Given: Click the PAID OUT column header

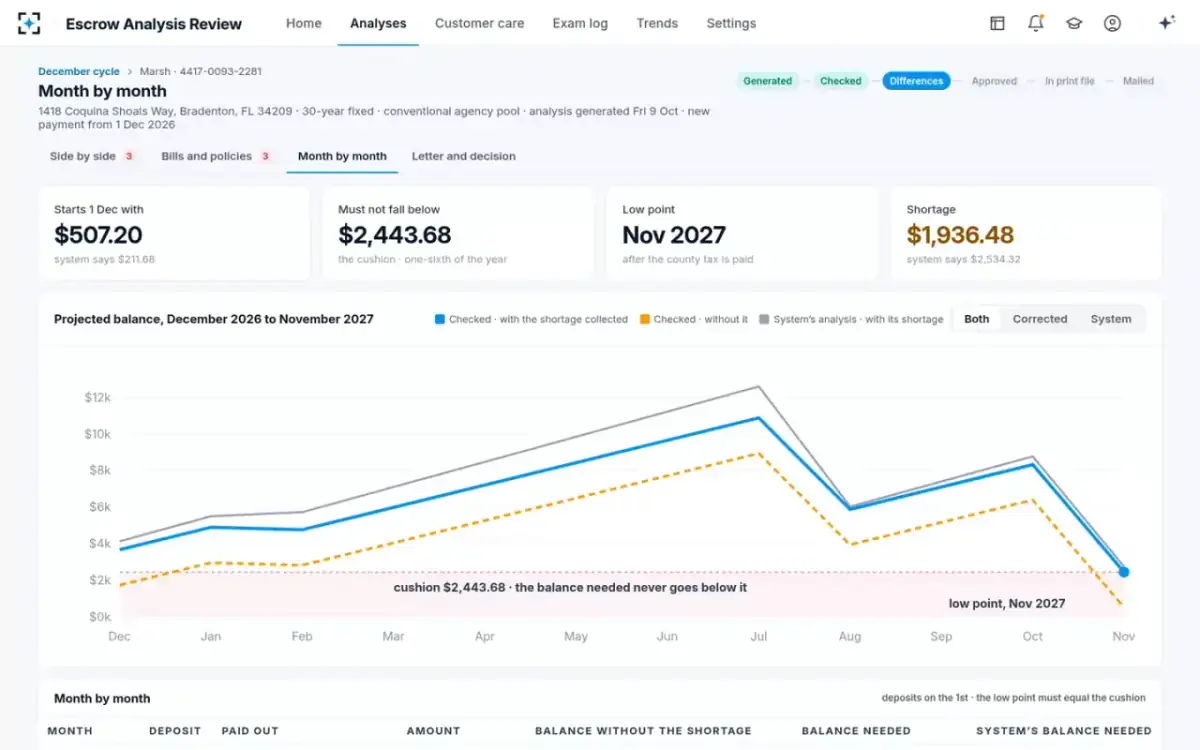Looking at the screenshot, I should coord(250,731).
